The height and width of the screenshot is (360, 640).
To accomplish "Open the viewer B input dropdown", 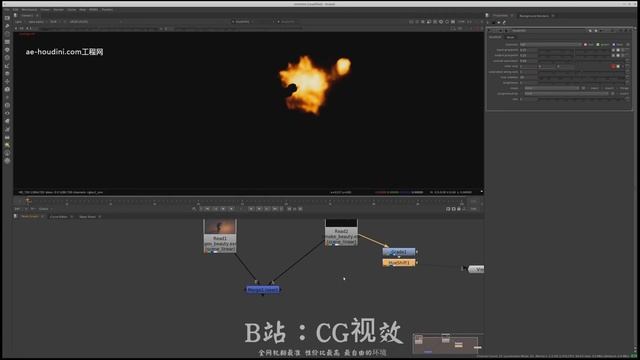I will [289, 22].
